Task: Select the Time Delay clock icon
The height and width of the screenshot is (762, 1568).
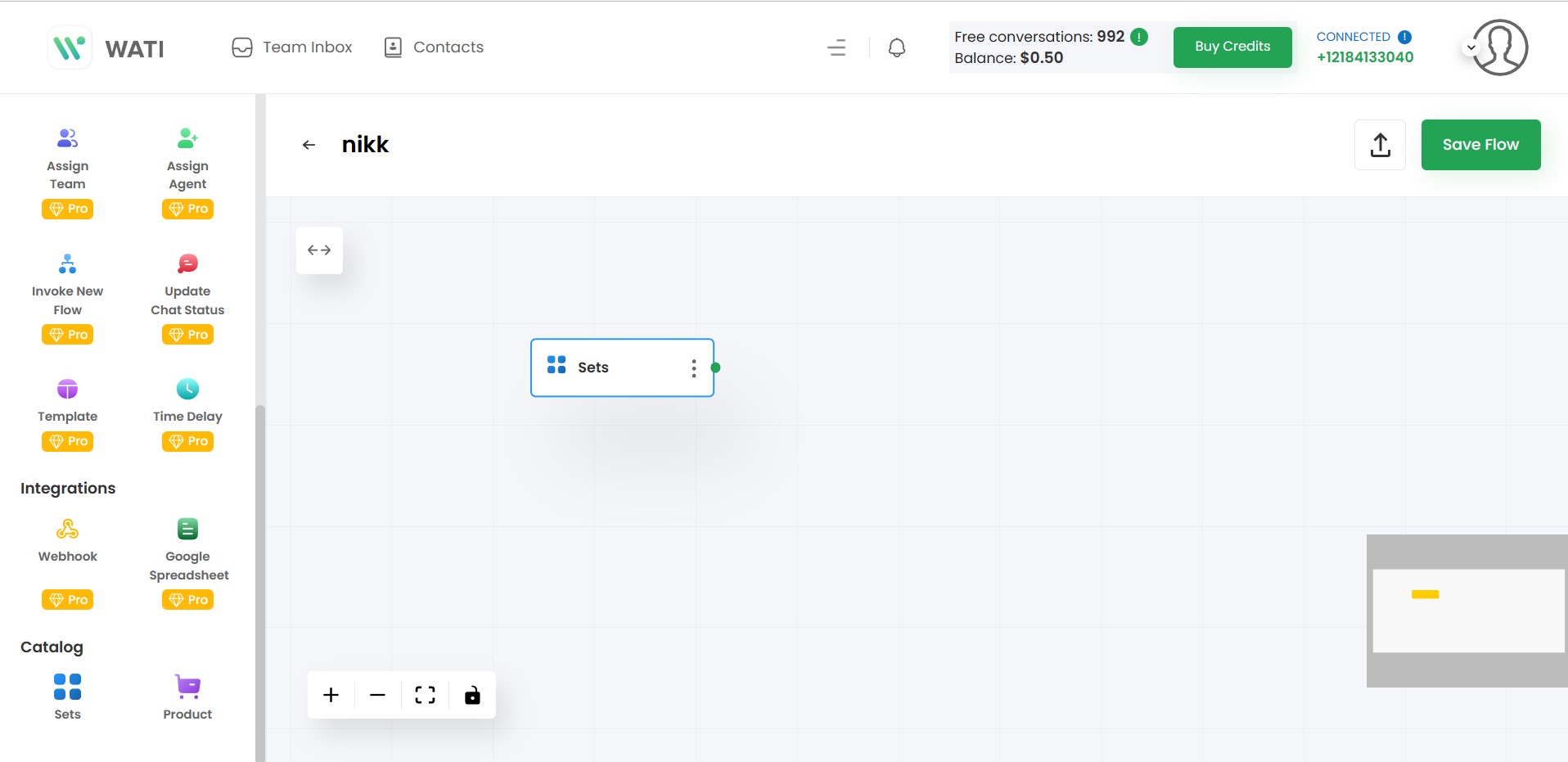Action: point(187,389)
